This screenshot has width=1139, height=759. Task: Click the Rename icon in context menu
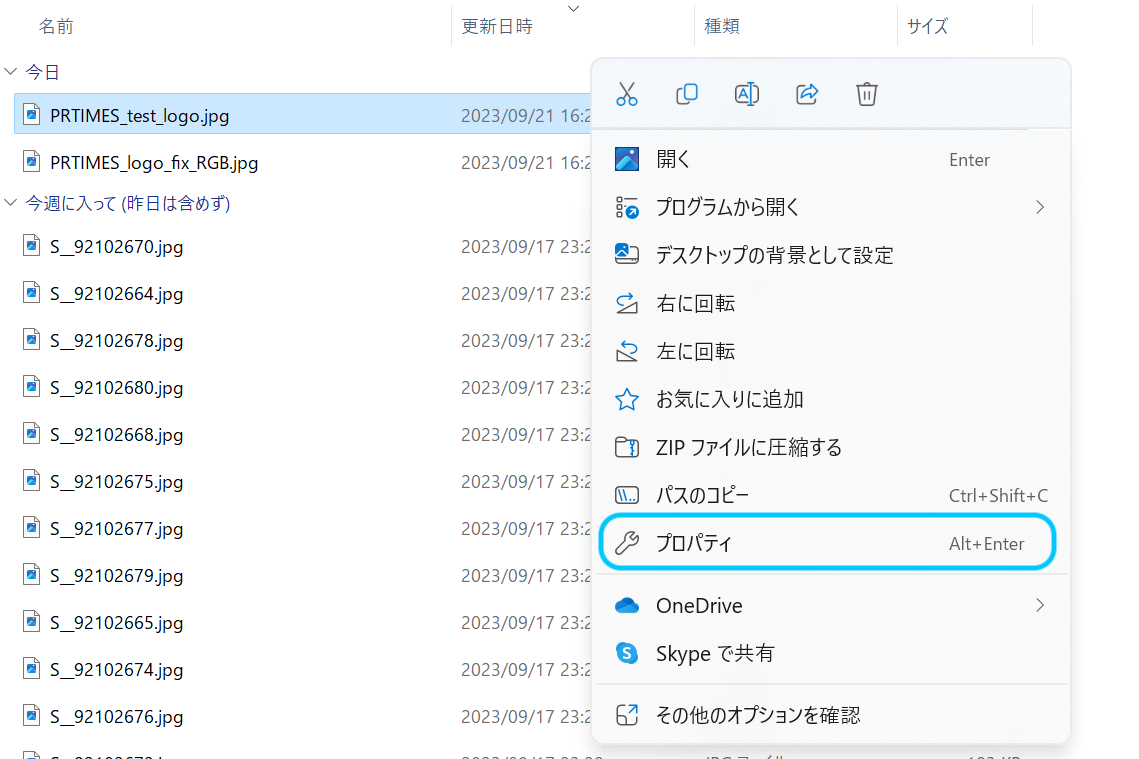point(747,94)
